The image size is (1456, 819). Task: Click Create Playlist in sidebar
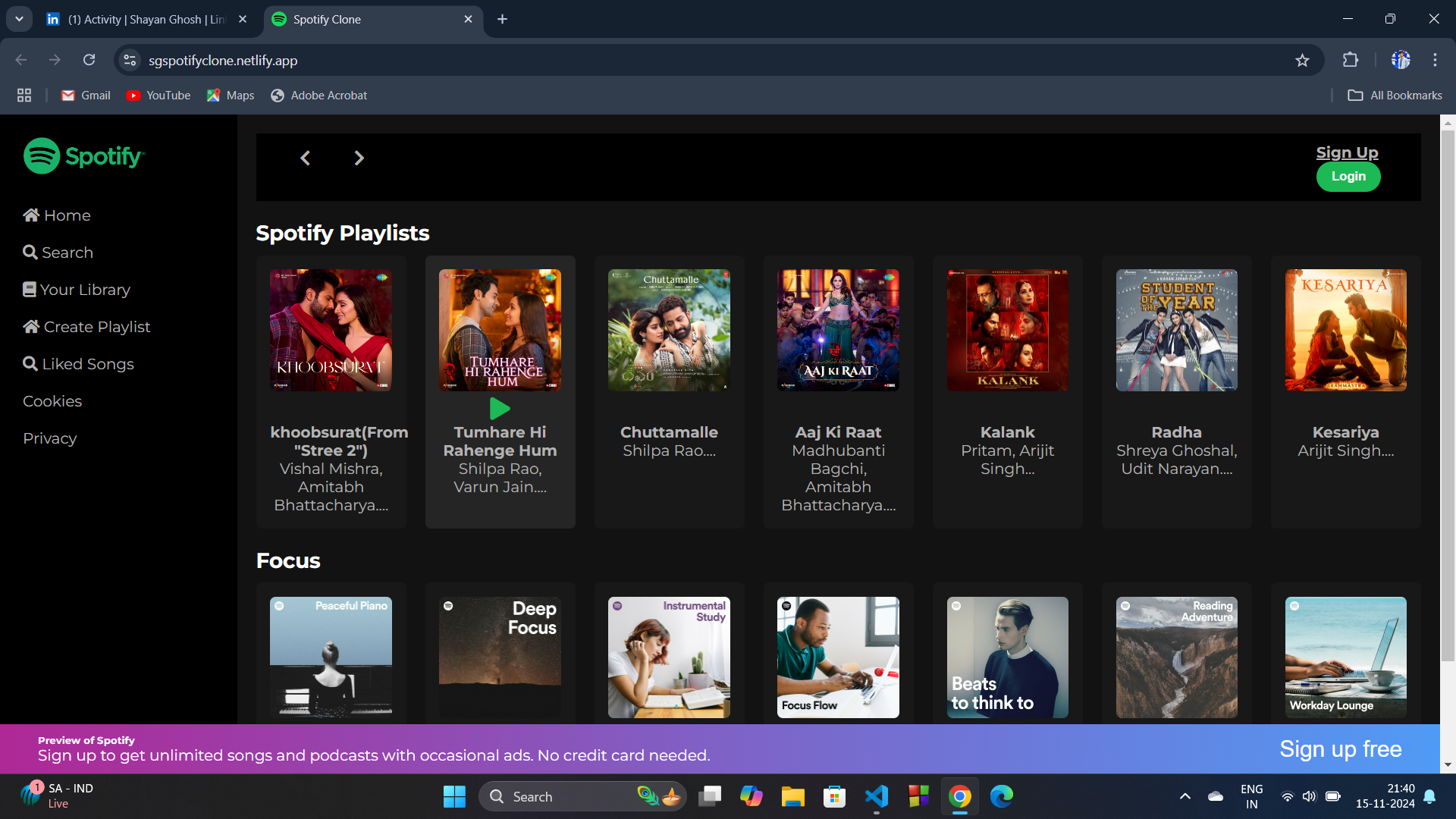coord(86,327)
